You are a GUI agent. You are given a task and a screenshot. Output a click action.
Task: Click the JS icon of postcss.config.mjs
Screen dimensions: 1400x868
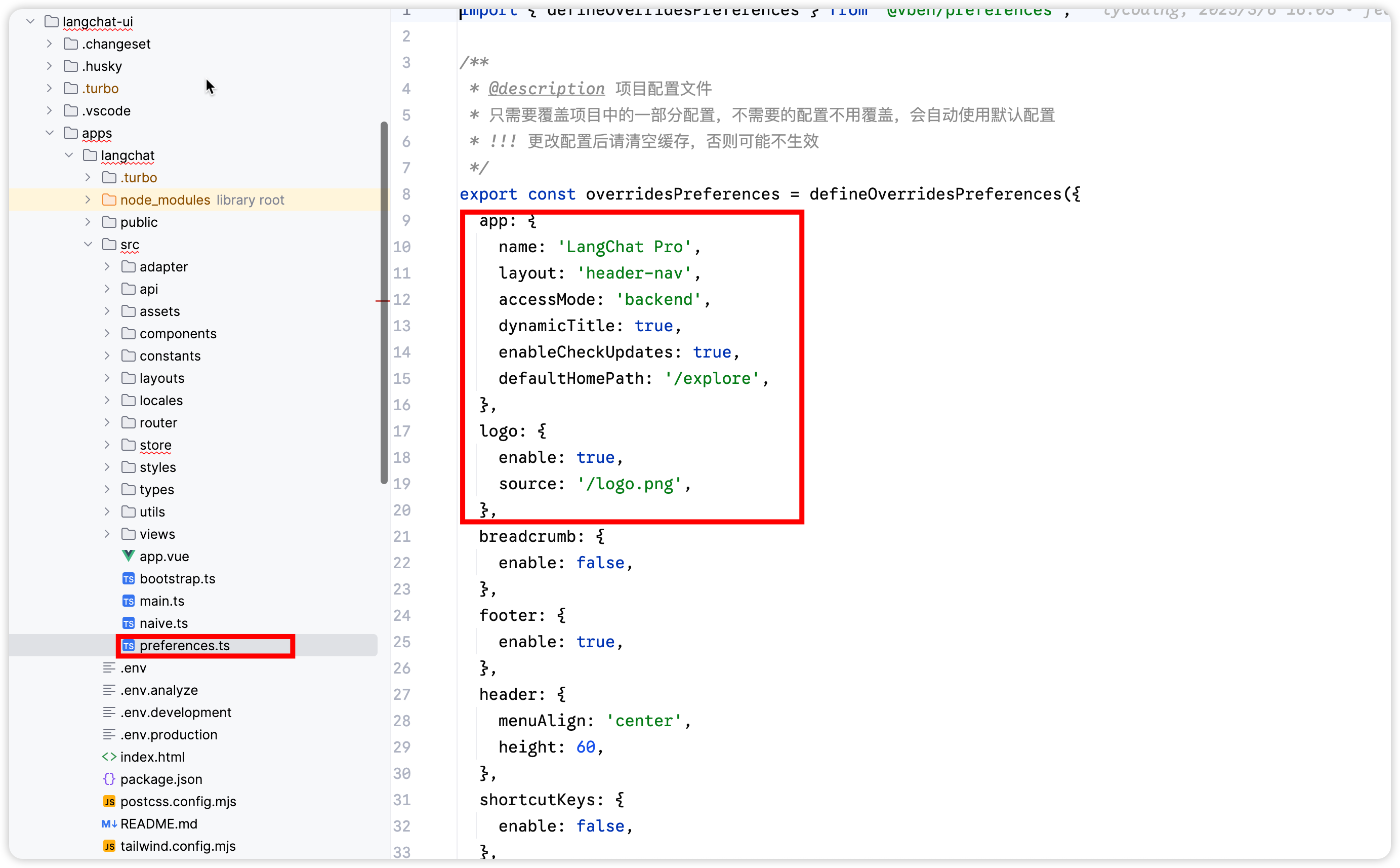pos(109,802)
